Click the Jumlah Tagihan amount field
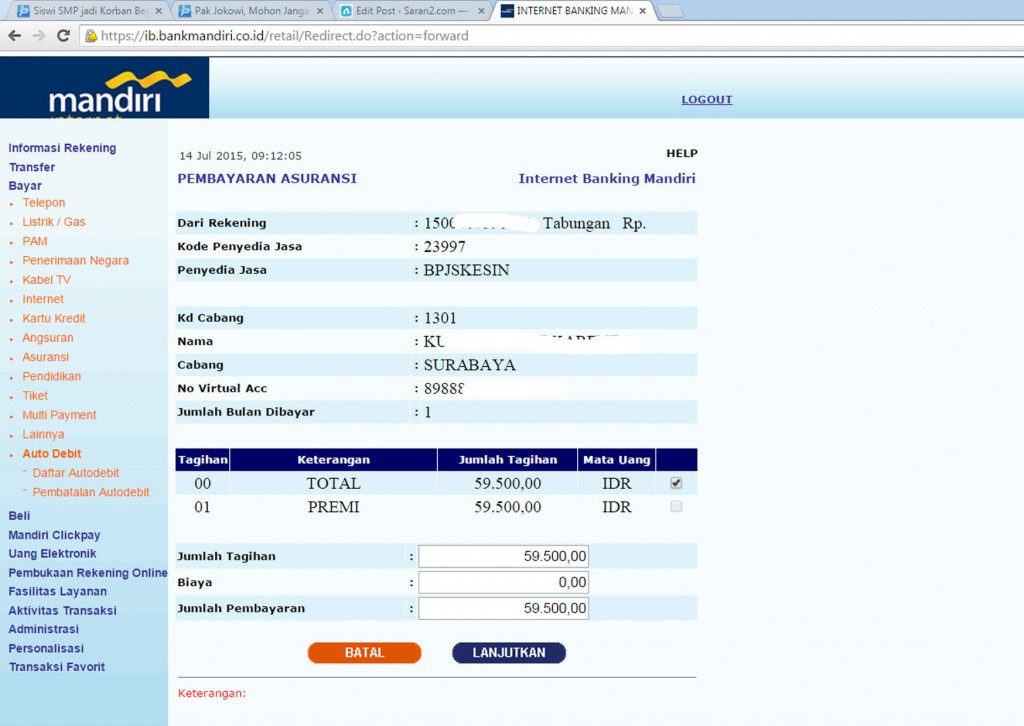The height and width of the screenshot is (726, 1024). (504, 556)
